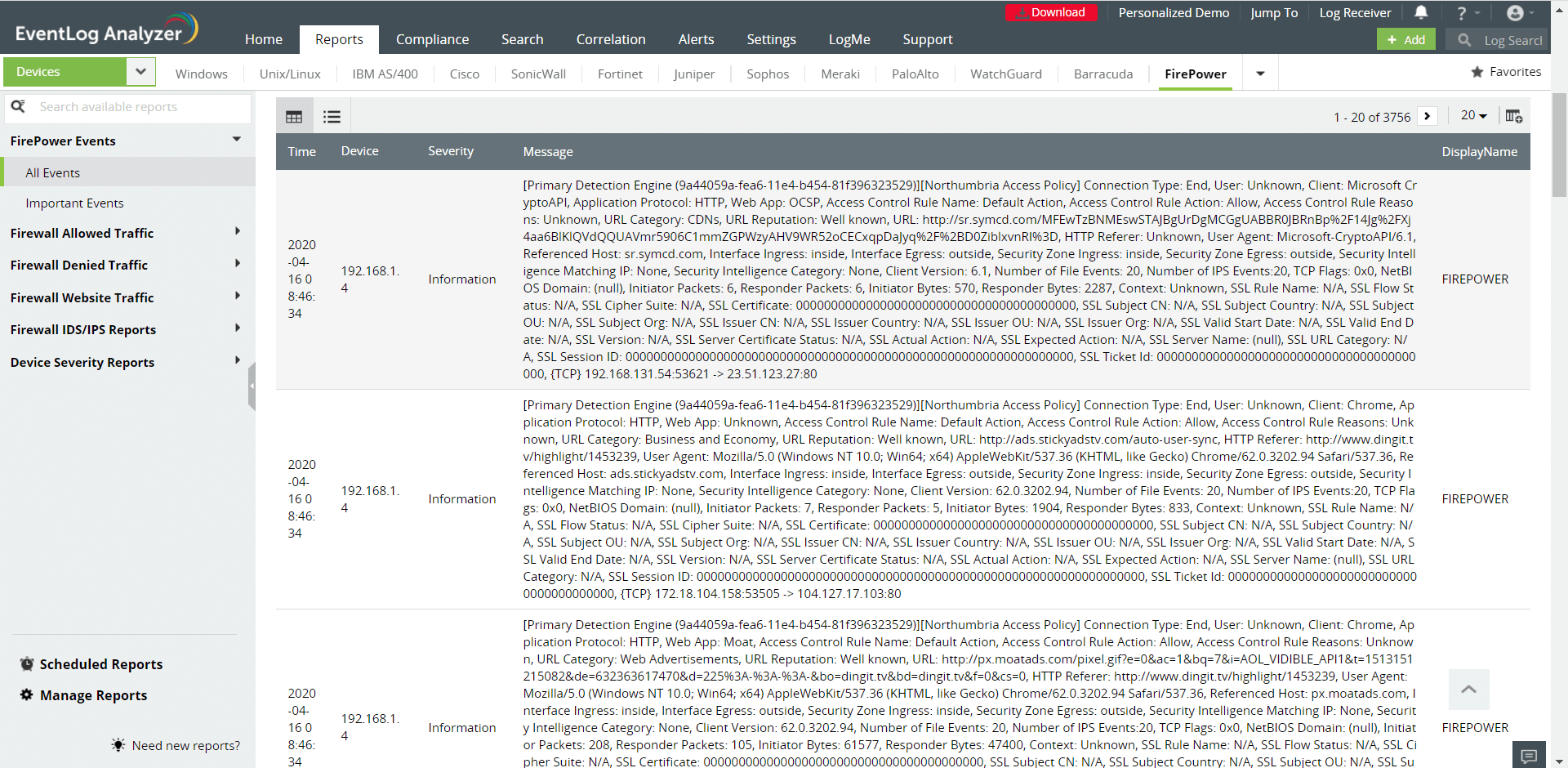Screen dimensions: 1568x768
Task: Select the PaloAlto device tab
Action: pyautogui.click(x=915, y=74)
